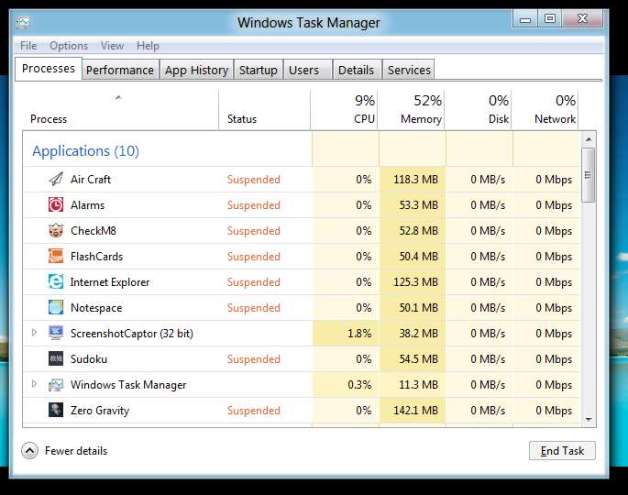The height and width of the screenshot is (495, 628).
Task: Click the Internet Explorer icon
Action: click(x=56, y=282)
